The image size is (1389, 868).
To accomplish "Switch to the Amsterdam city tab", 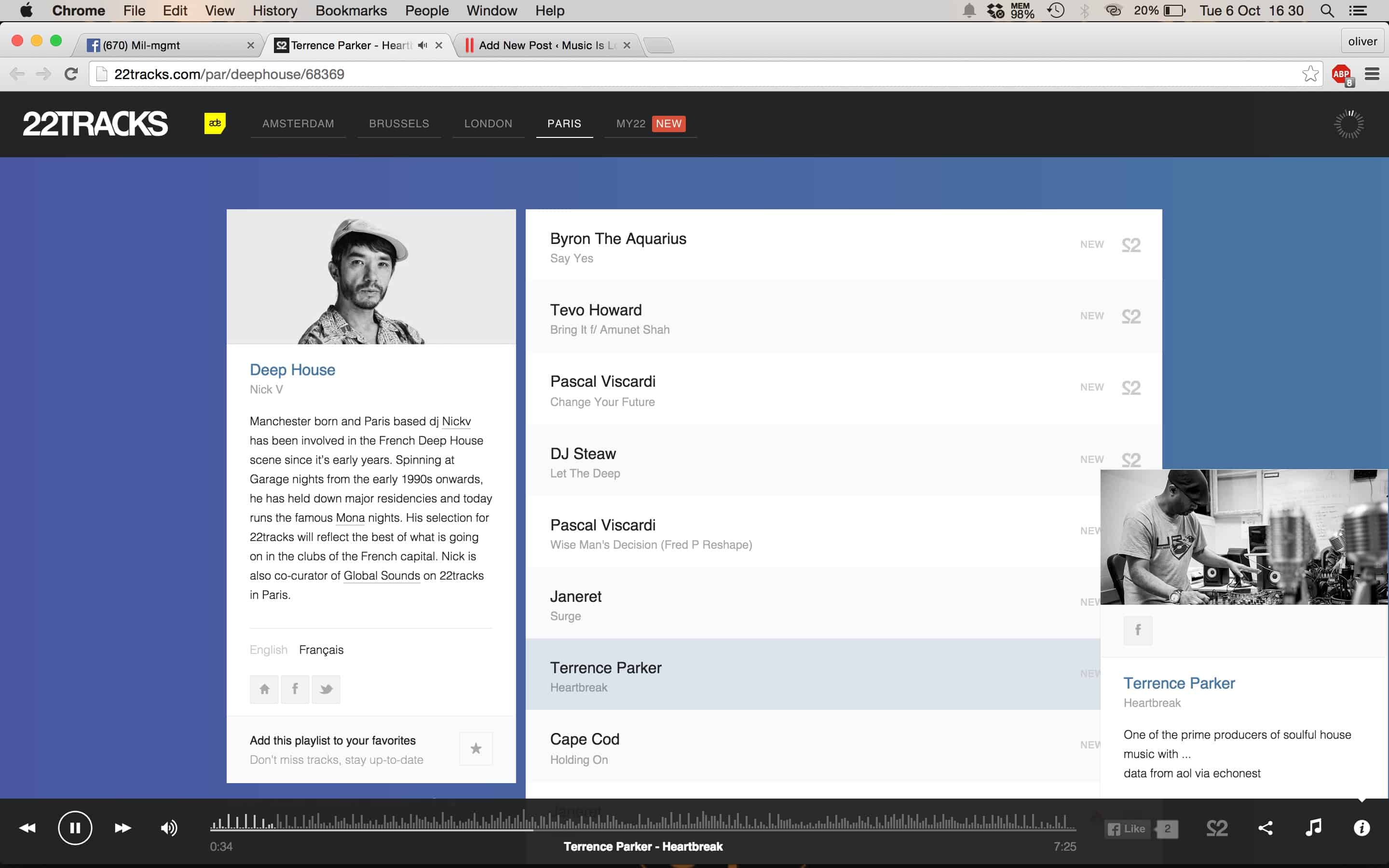I will pos(298,123).
